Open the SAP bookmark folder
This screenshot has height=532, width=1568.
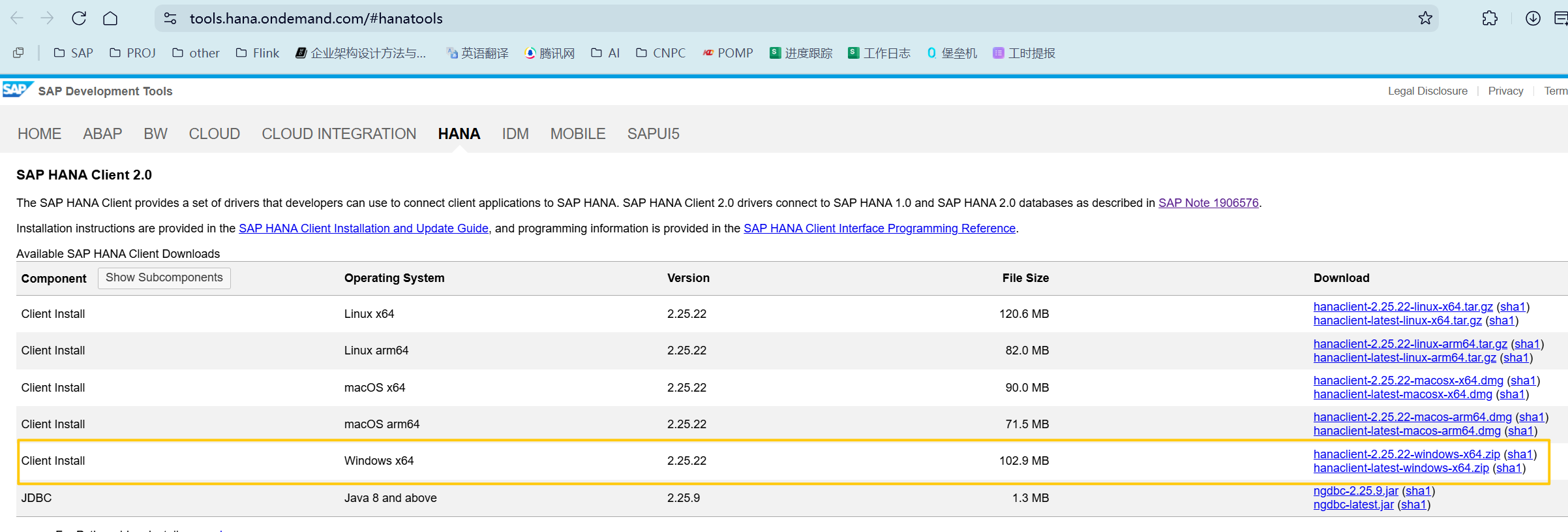74,53
